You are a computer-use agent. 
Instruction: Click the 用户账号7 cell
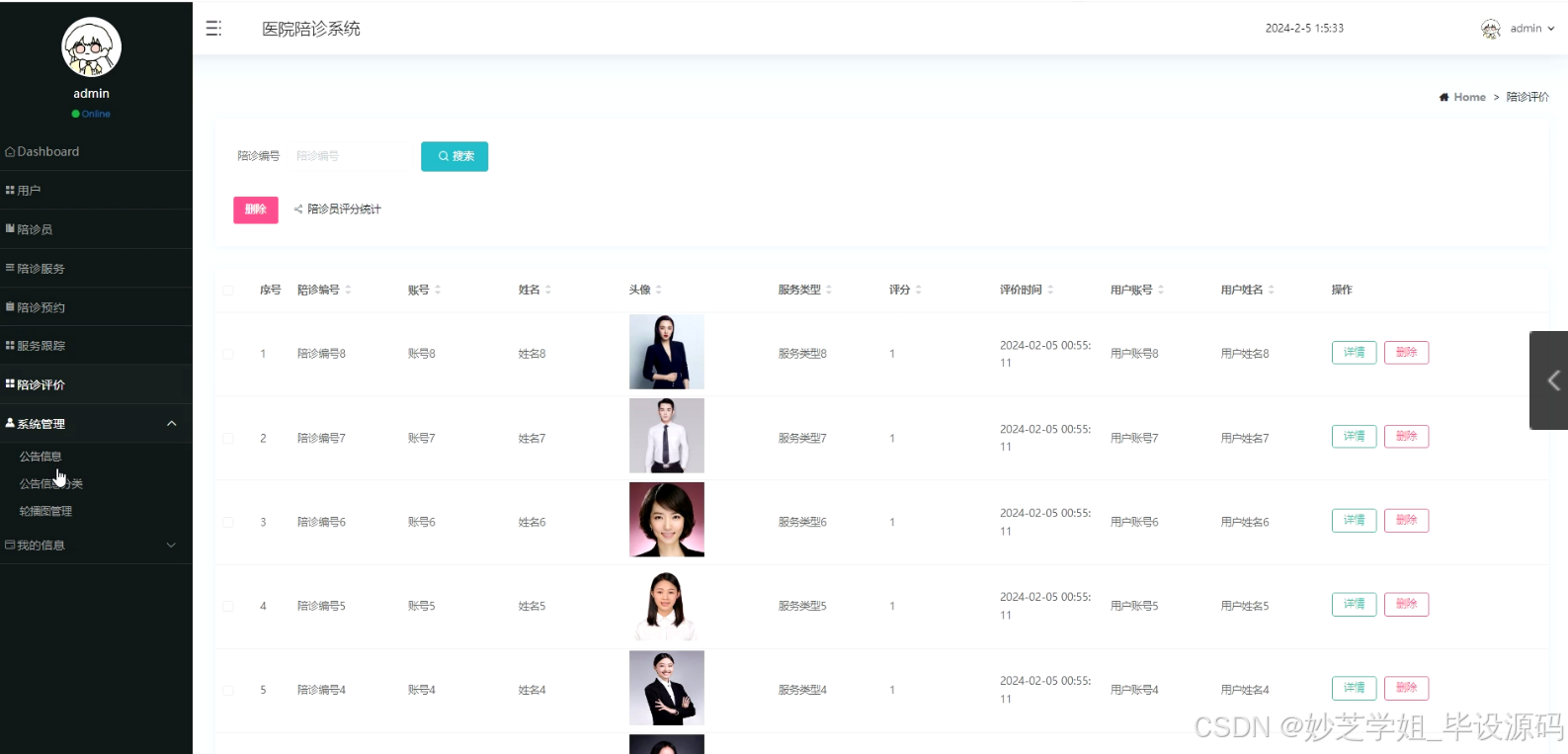1134,438
